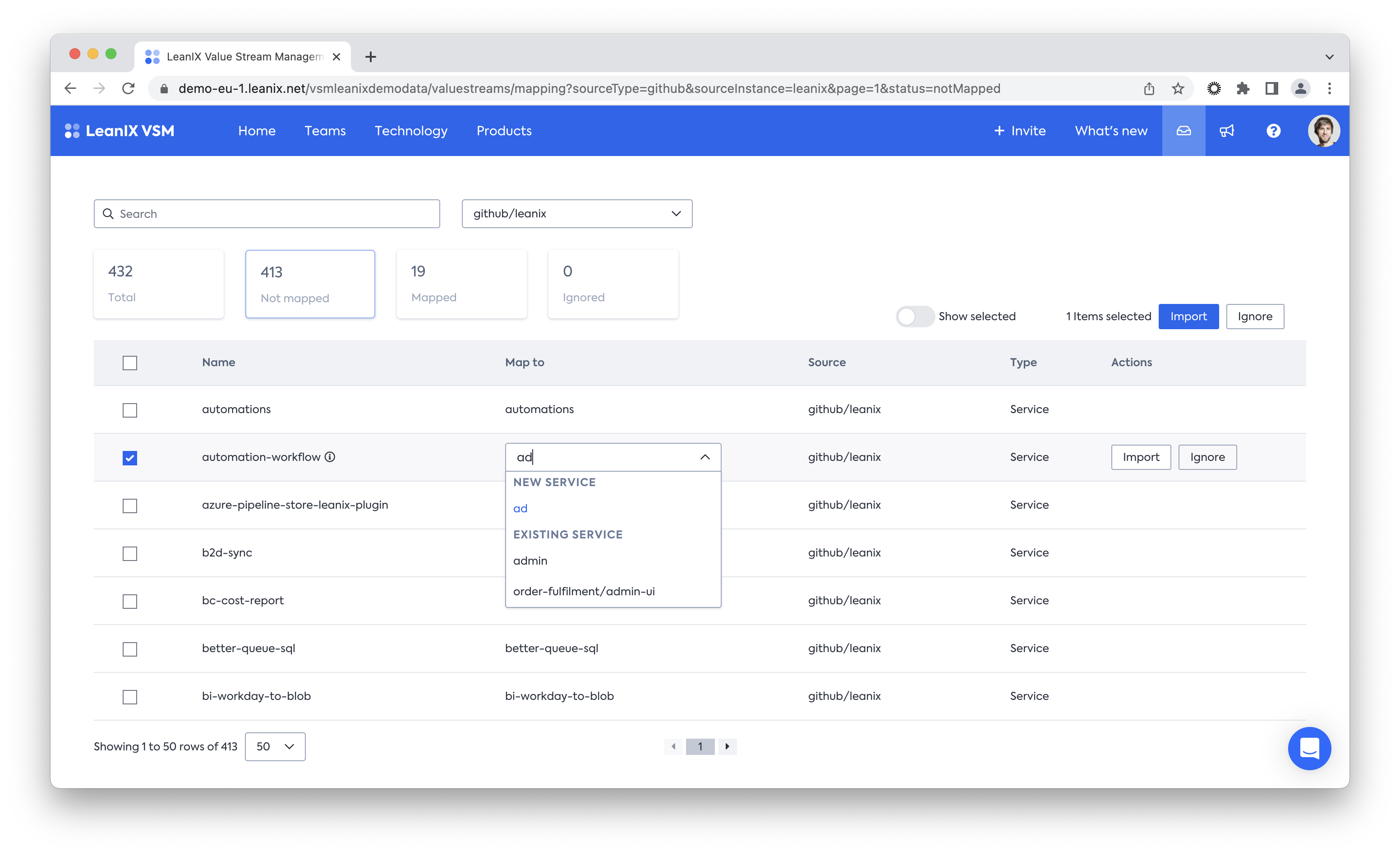
Task: Toggle the Show selected switch
Action: [915, 317]
